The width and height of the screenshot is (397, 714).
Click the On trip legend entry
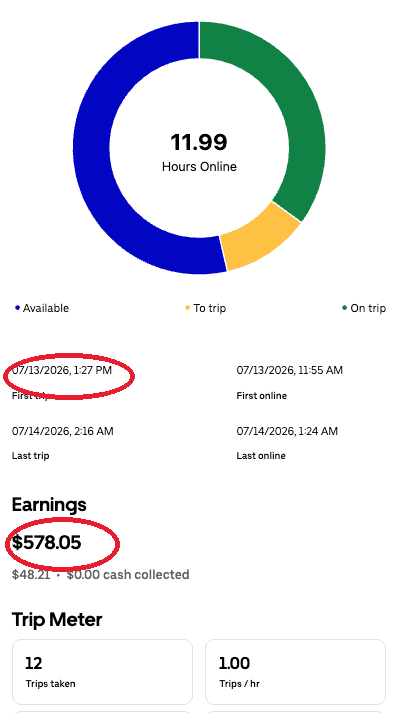point(364,308)
